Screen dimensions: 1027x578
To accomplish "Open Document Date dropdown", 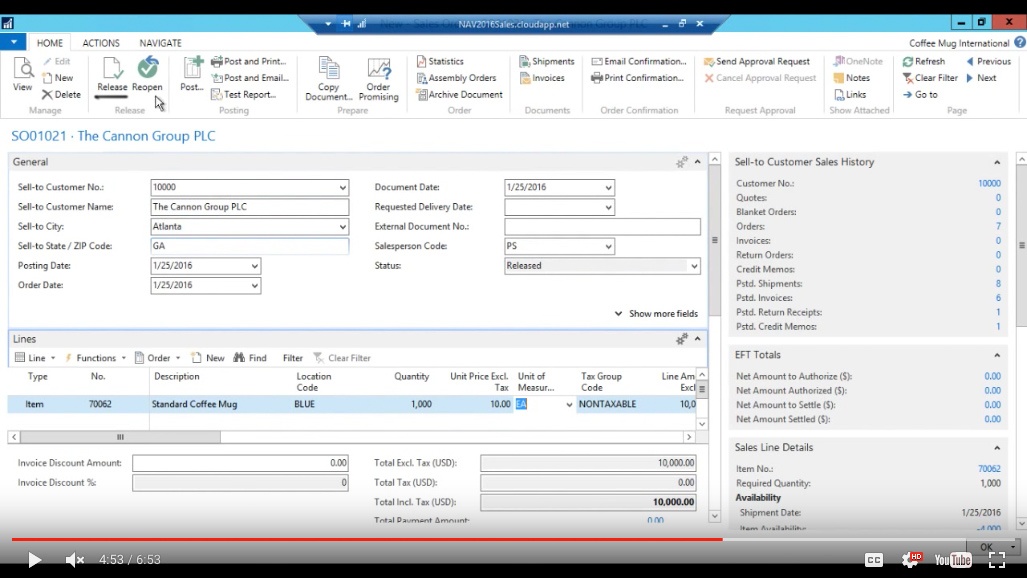I will pos(608,187).
